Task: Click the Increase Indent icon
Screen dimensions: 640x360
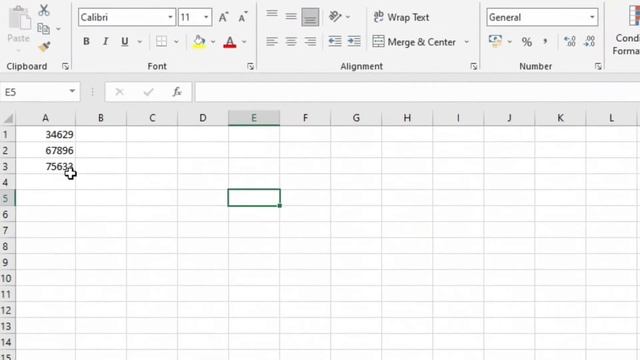Action: click(354, 41)
